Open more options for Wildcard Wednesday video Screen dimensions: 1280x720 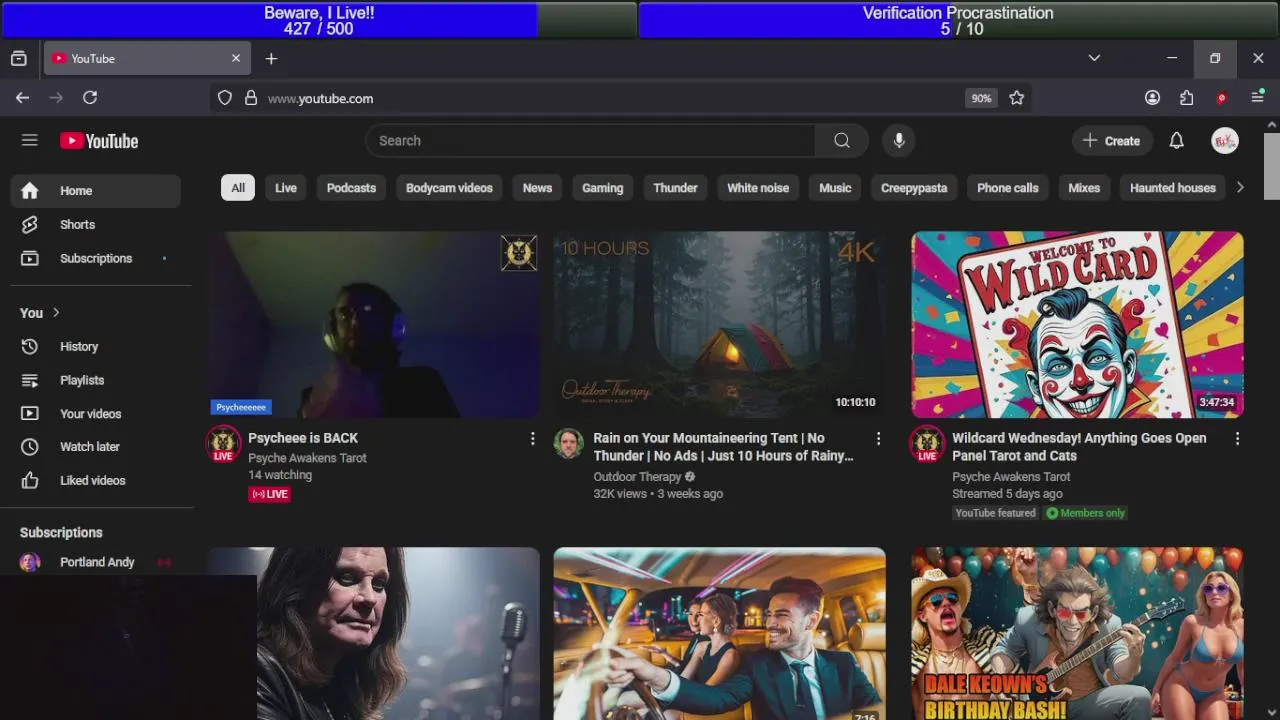pos(1237,439)
